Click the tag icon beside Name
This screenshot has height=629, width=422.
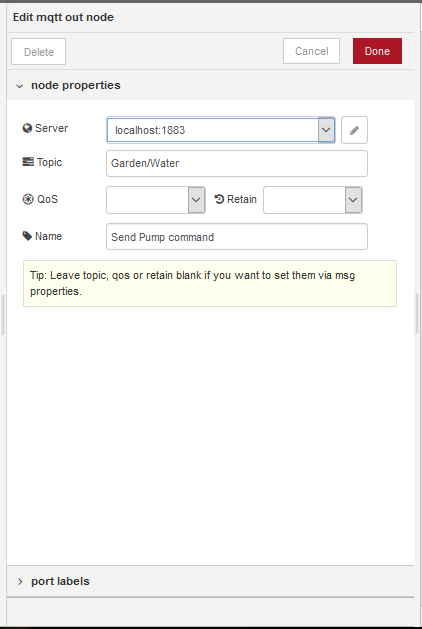(27, 236)
